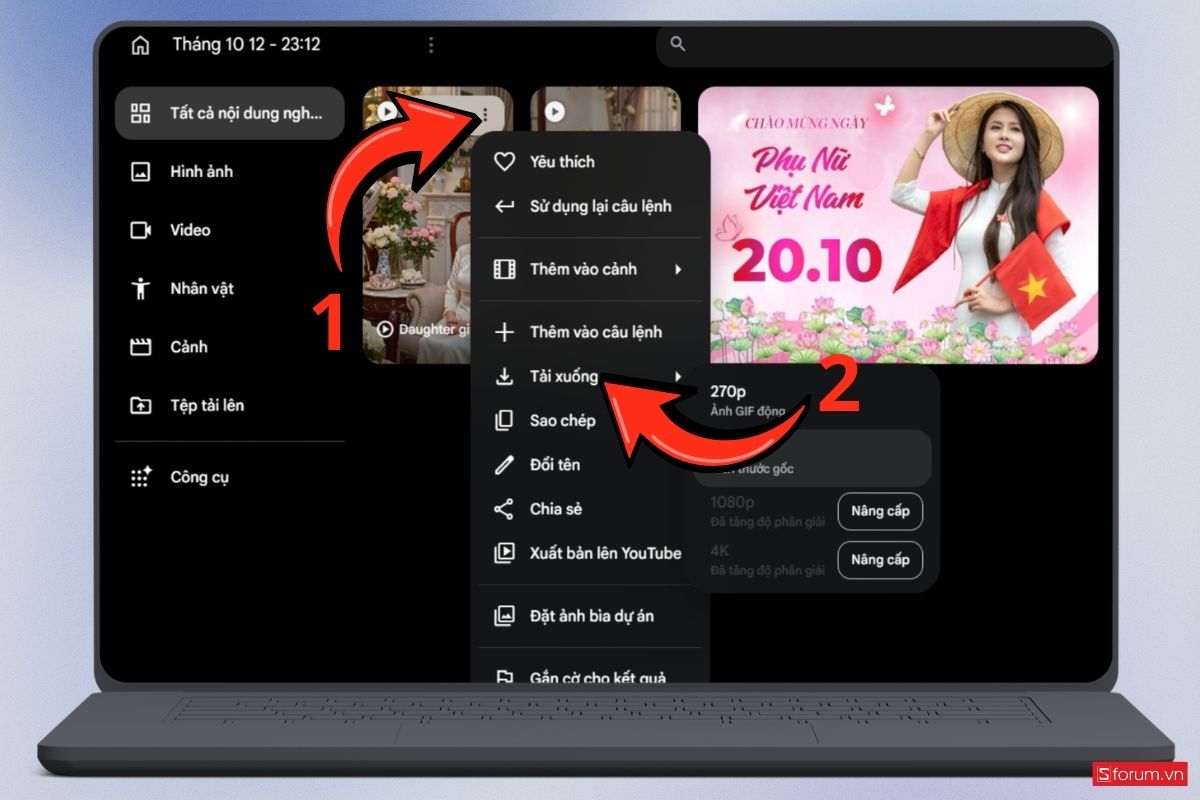Click play icon on the first video thumbnail
The image size is (1200, 800).
pos(387,112)
